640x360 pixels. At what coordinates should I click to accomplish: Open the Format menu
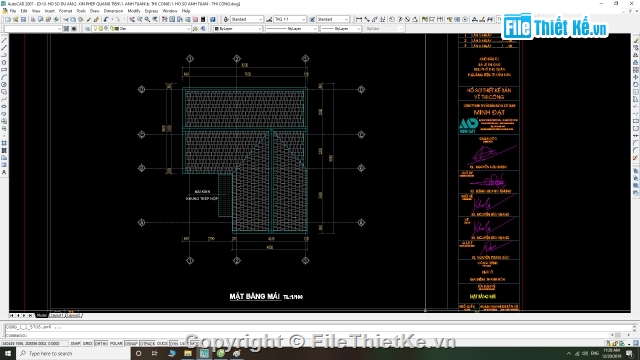pyautogui.click(x=65, y=11)
